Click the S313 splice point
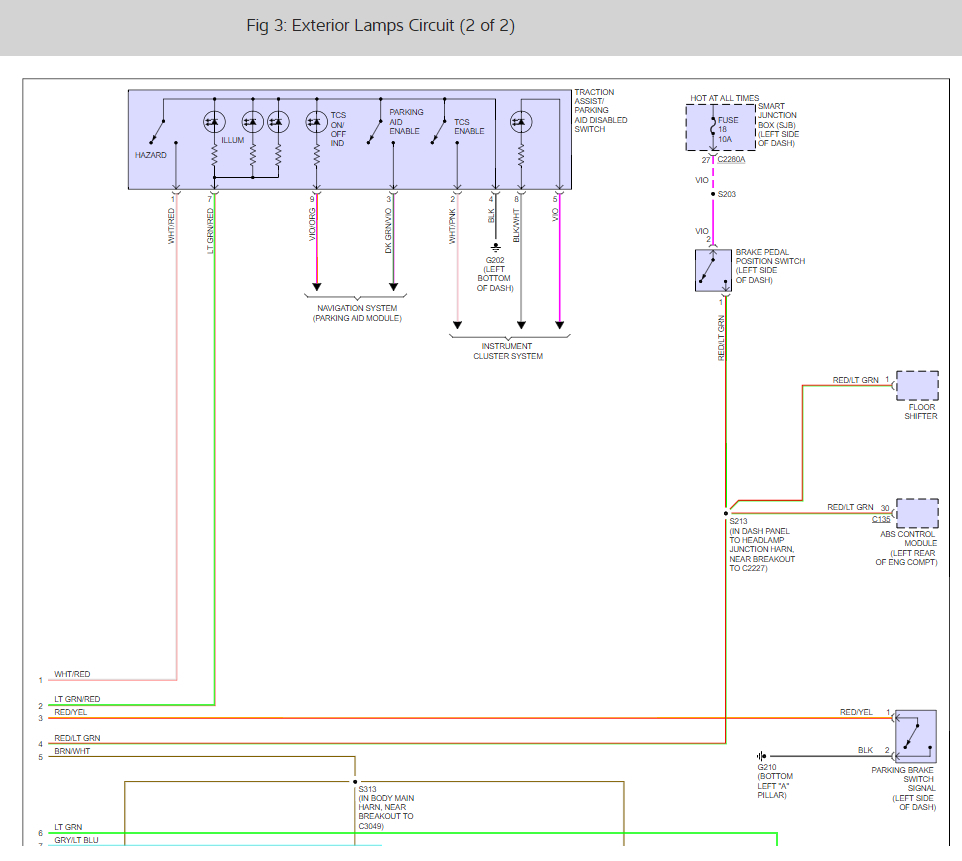Image resolution: width=962 pixels, height=861 pixels. 355,782
